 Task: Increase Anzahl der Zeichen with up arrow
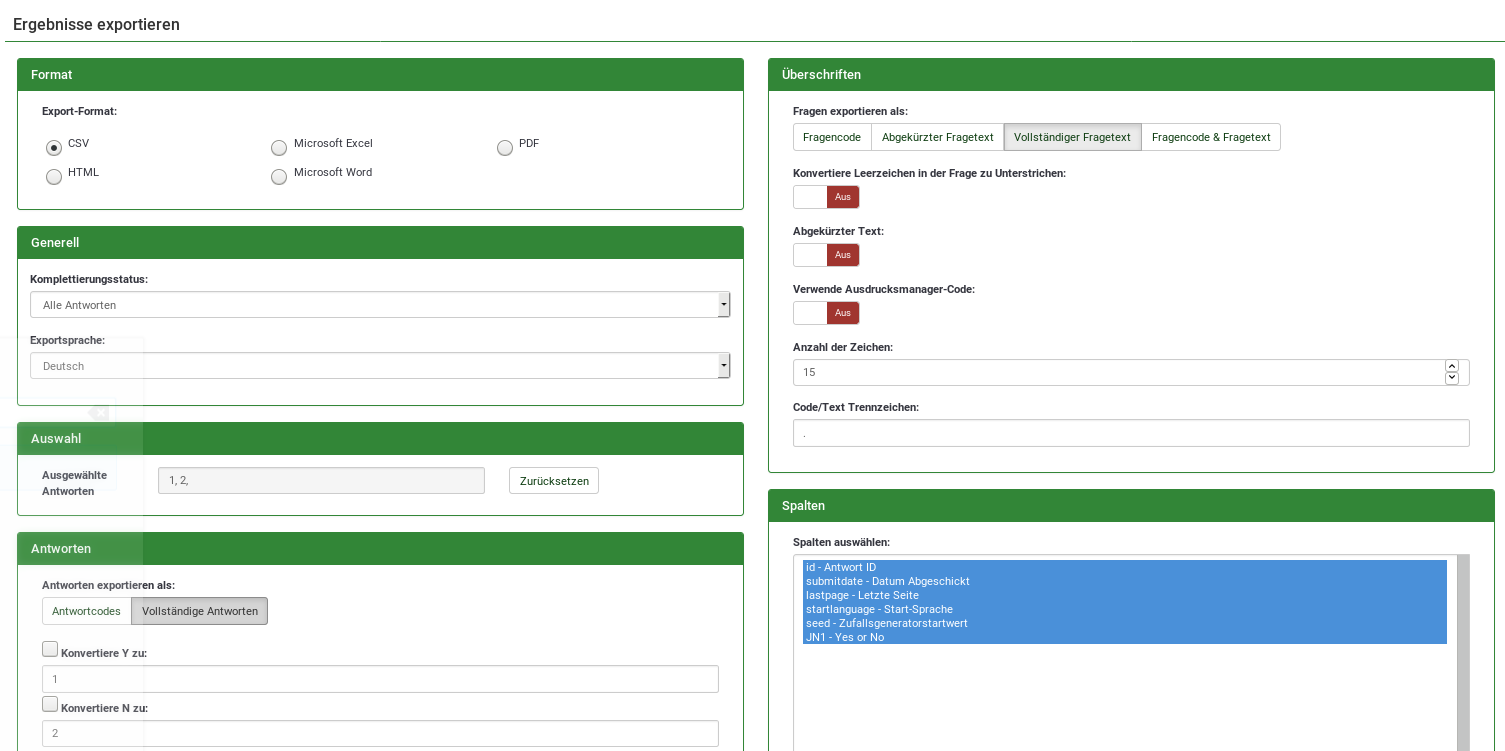point(1451,366)
